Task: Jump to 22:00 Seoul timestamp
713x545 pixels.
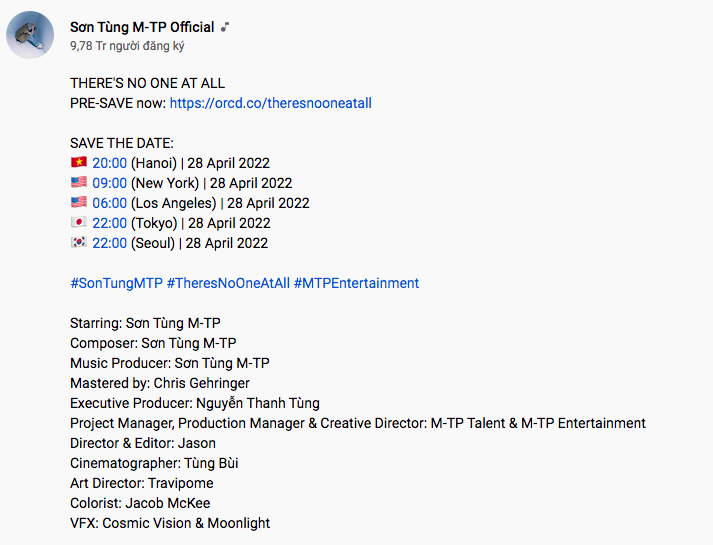Action: [x=109, y=243]
